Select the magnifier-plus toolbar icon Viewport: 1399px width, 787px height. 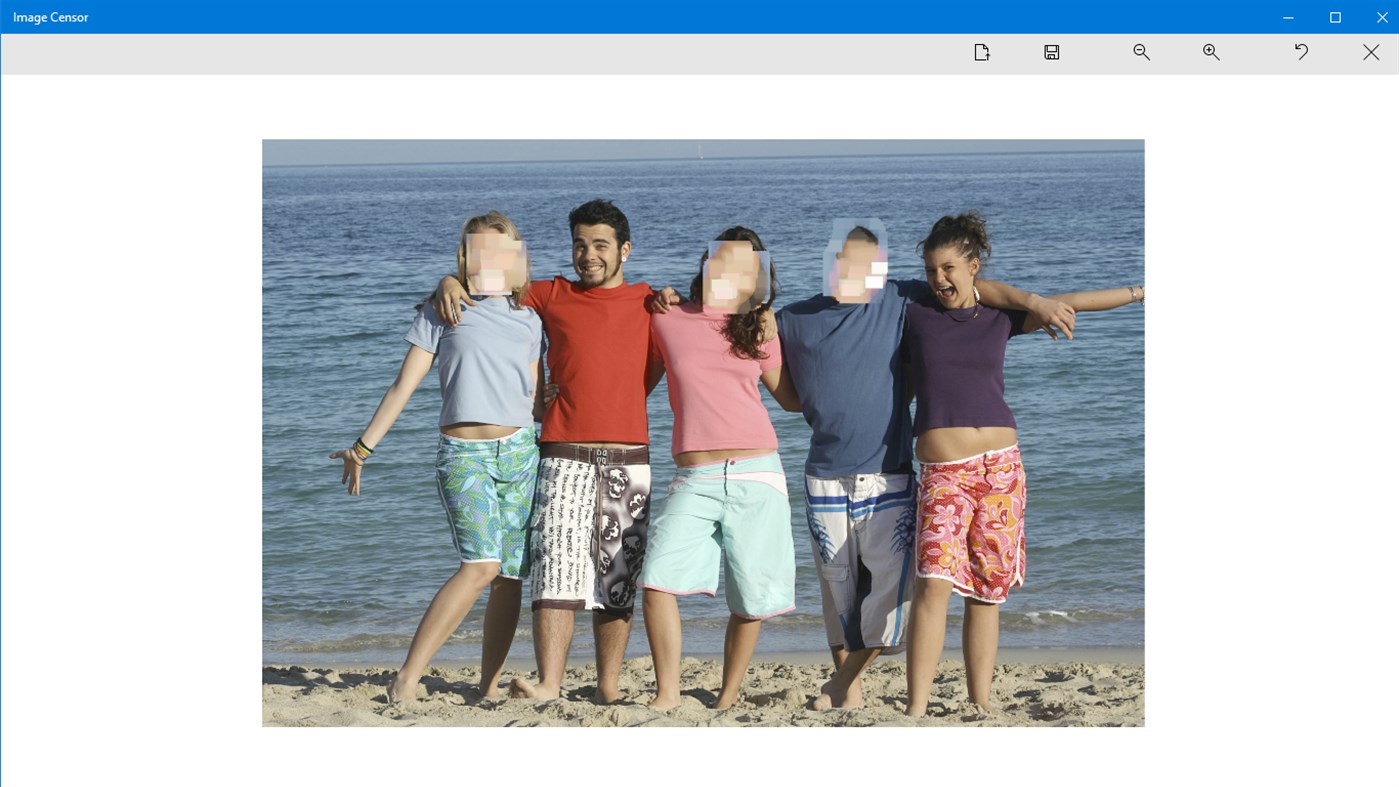1211,51
